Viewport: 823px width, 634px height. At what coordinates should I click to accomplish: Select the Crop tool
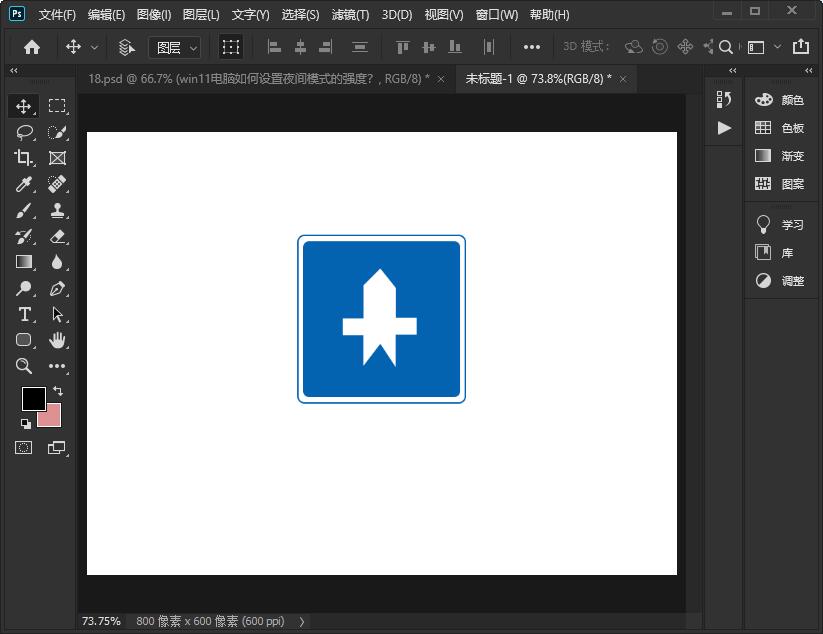[x=24, y=158]
